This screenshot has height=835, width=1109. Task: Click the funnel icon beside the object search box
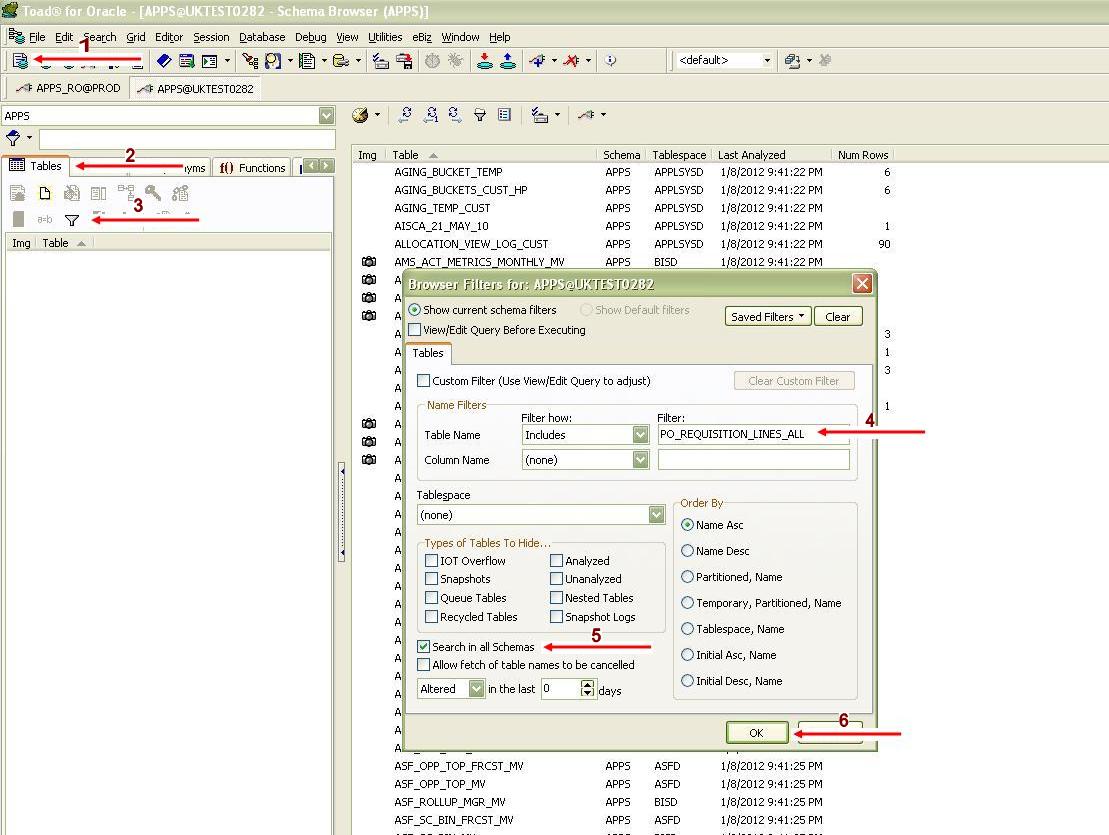(13, 138)
